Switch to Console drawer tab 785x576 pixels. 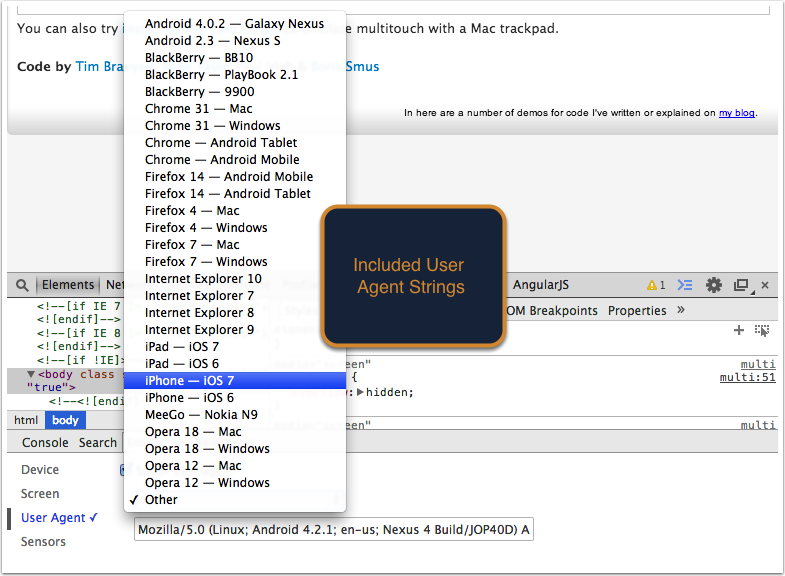[45, 443]
